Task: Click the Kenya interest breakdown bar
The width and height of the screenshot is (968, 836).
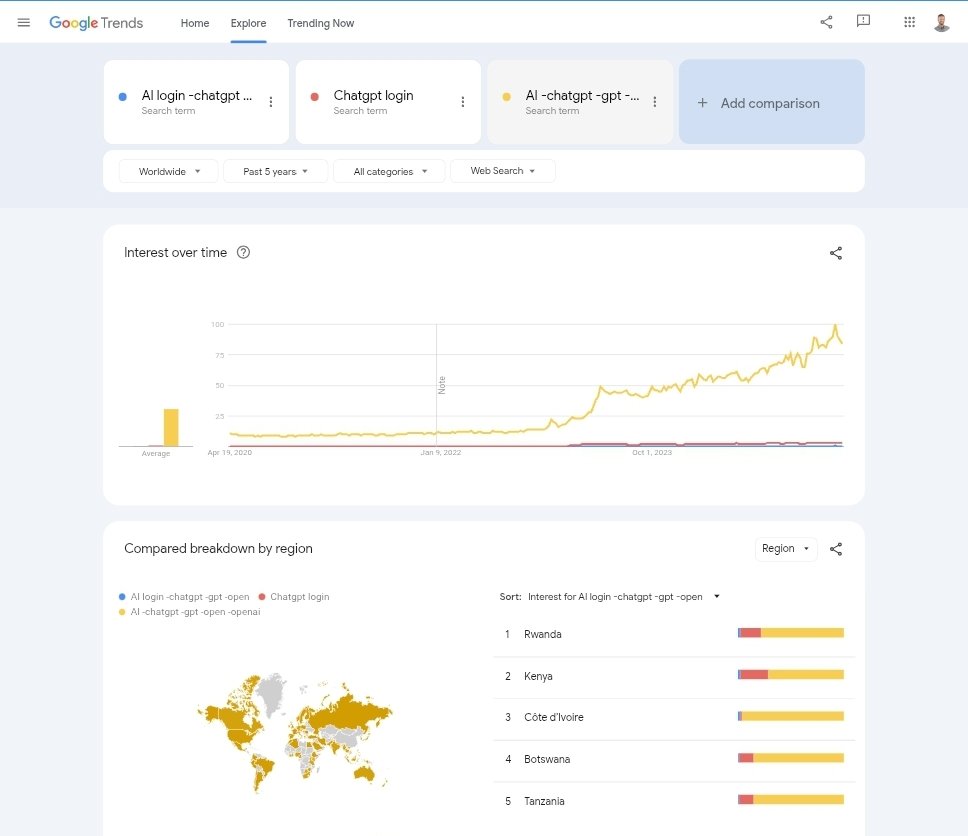Action: click(791, 674)
